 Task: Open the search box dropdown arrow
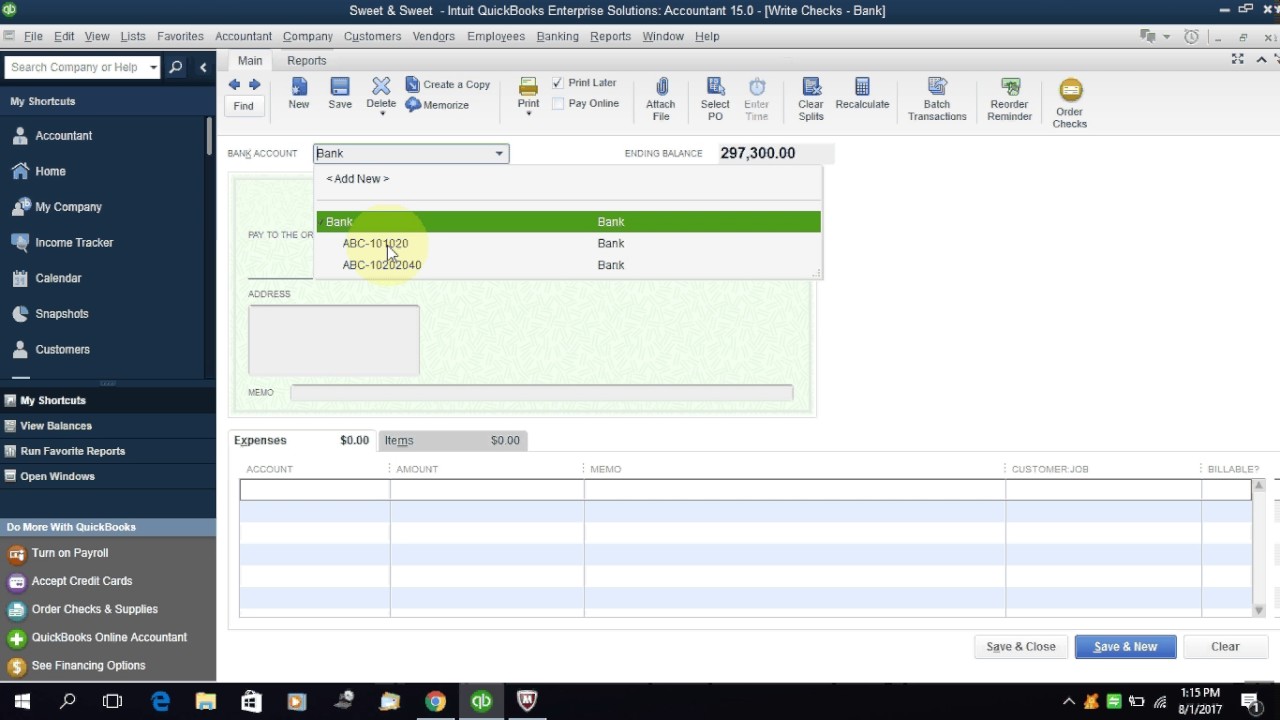click(153, 67)
